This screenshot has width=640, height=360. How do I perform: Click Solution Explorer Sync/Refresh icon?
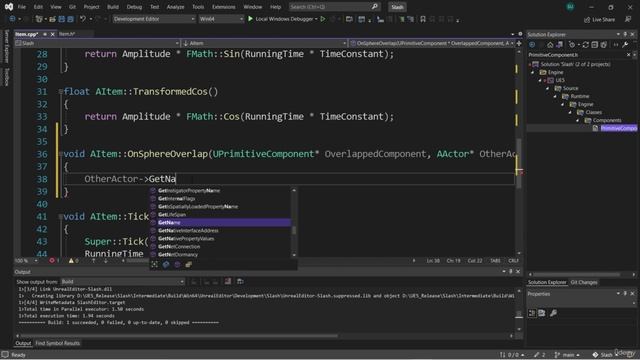(586, 44)
